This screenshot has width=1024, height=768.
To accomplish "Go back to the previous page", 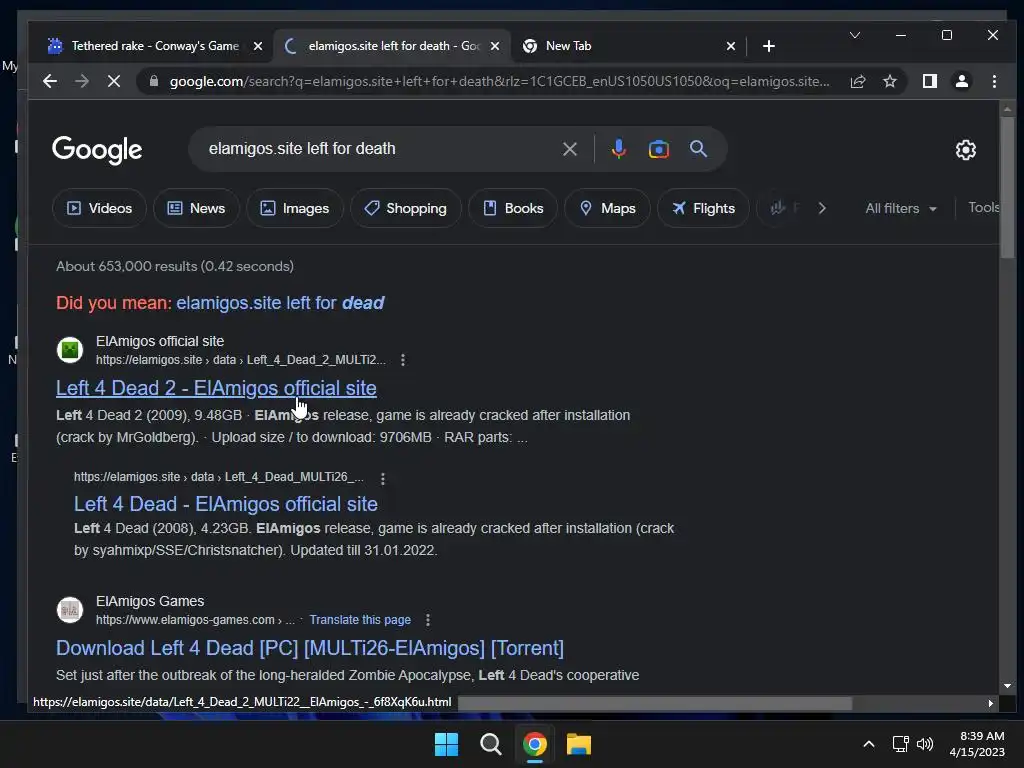I will click(50, 81).
